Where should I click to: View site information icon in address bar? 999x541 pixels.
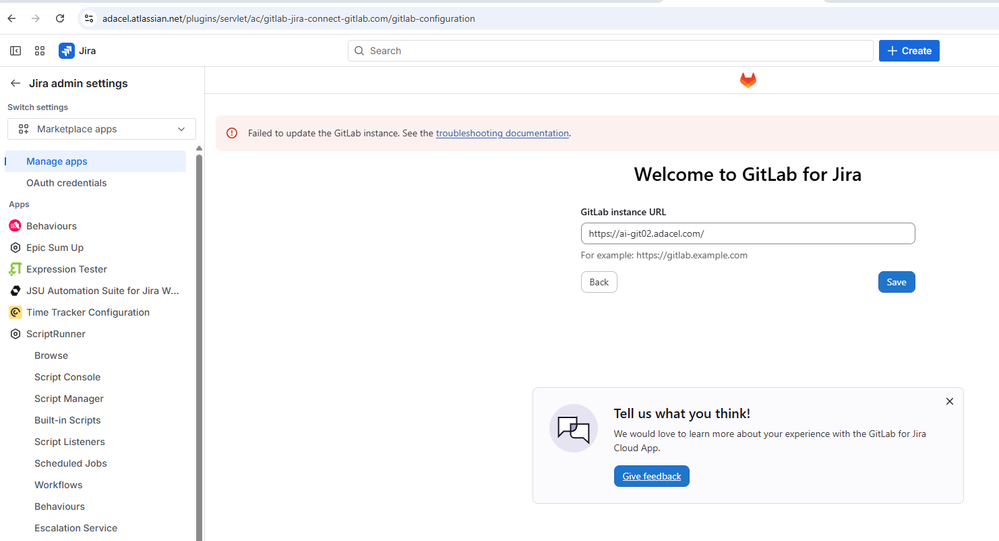[x=89, y=18]
